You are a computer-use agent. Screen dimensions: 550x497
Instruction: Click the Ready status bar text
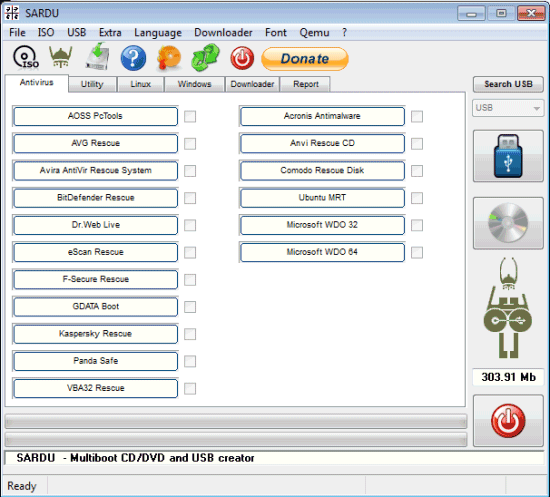[x=22, y=486]
